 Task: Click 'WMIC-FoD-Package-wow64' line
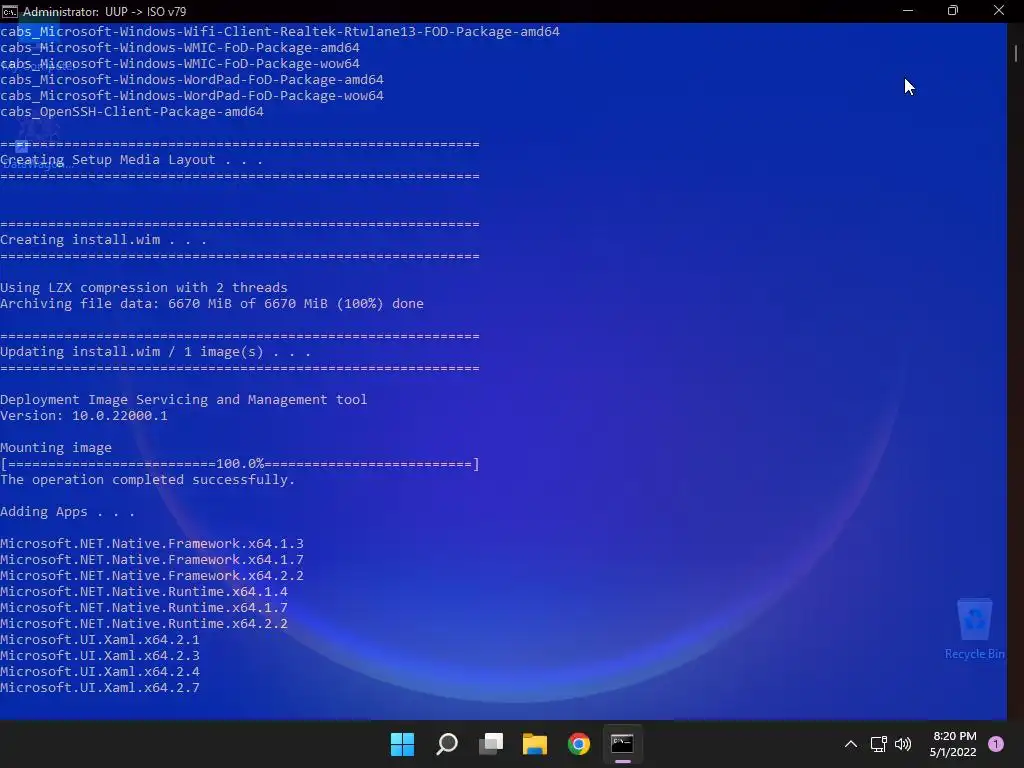coord(180,63)
